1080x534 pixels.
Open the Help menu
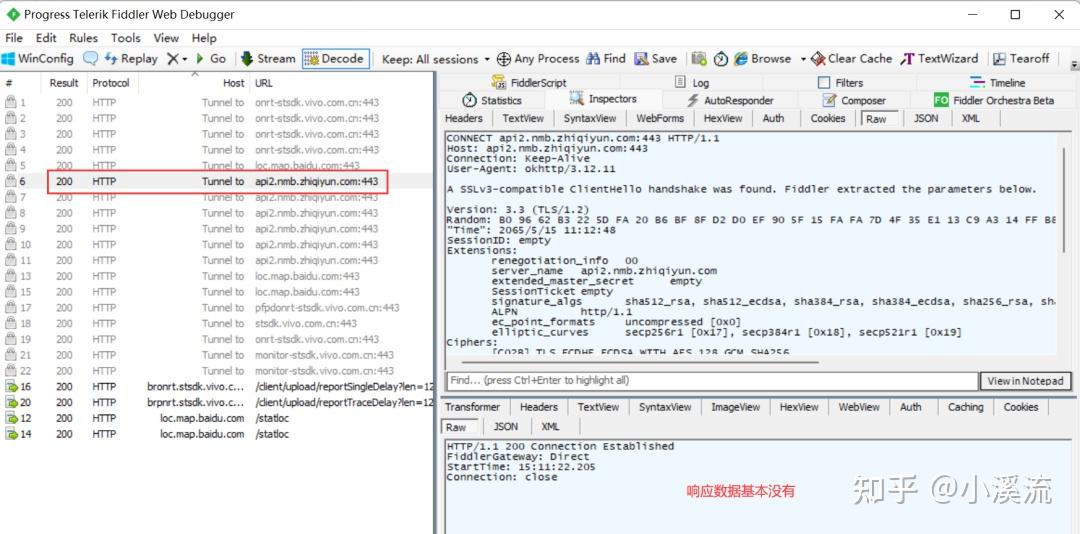point(204,38)
